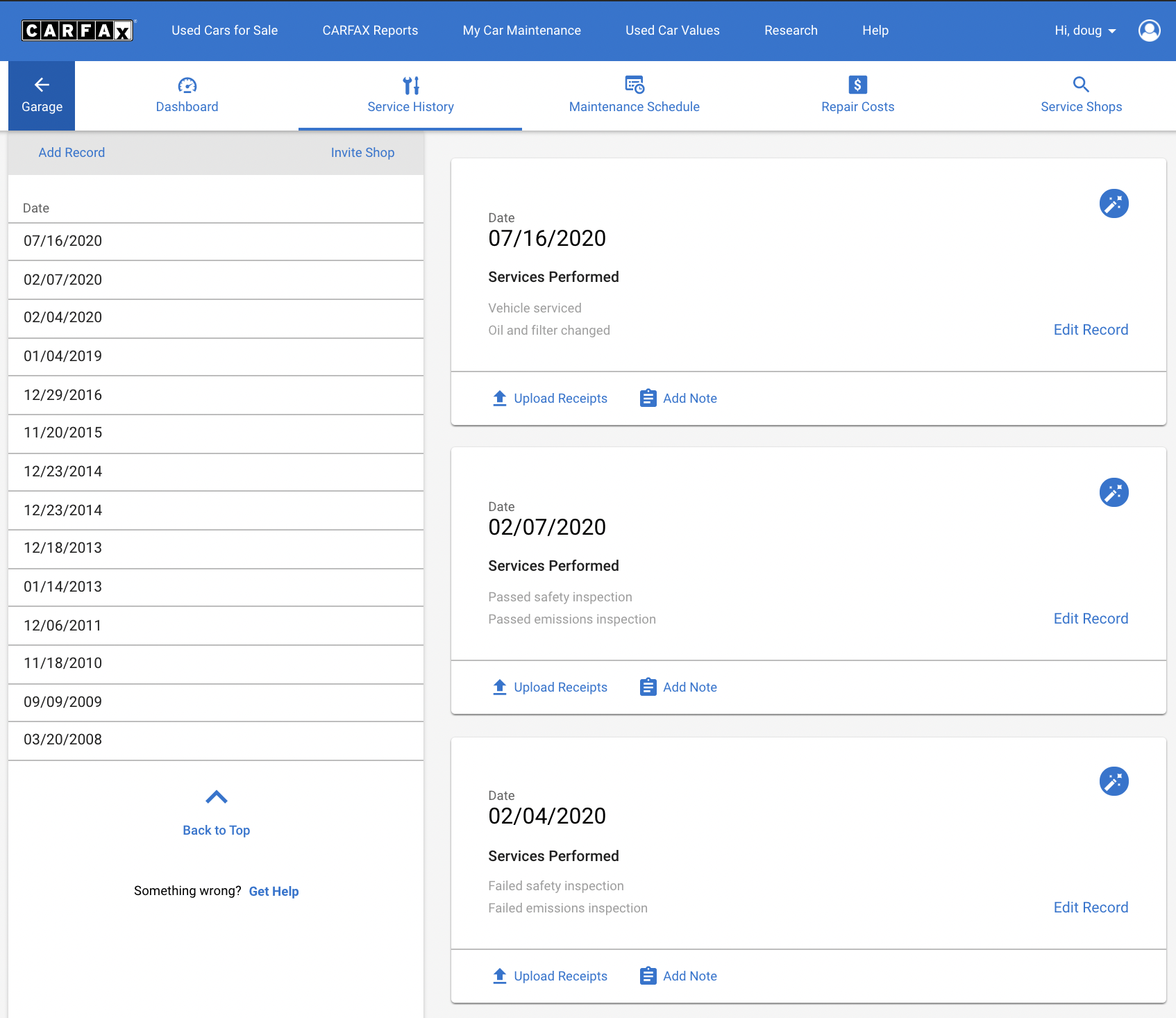Select 11/18/2010 in the date list
The width and height of the screenshot is (1176, 1018).
coord(216,665)
